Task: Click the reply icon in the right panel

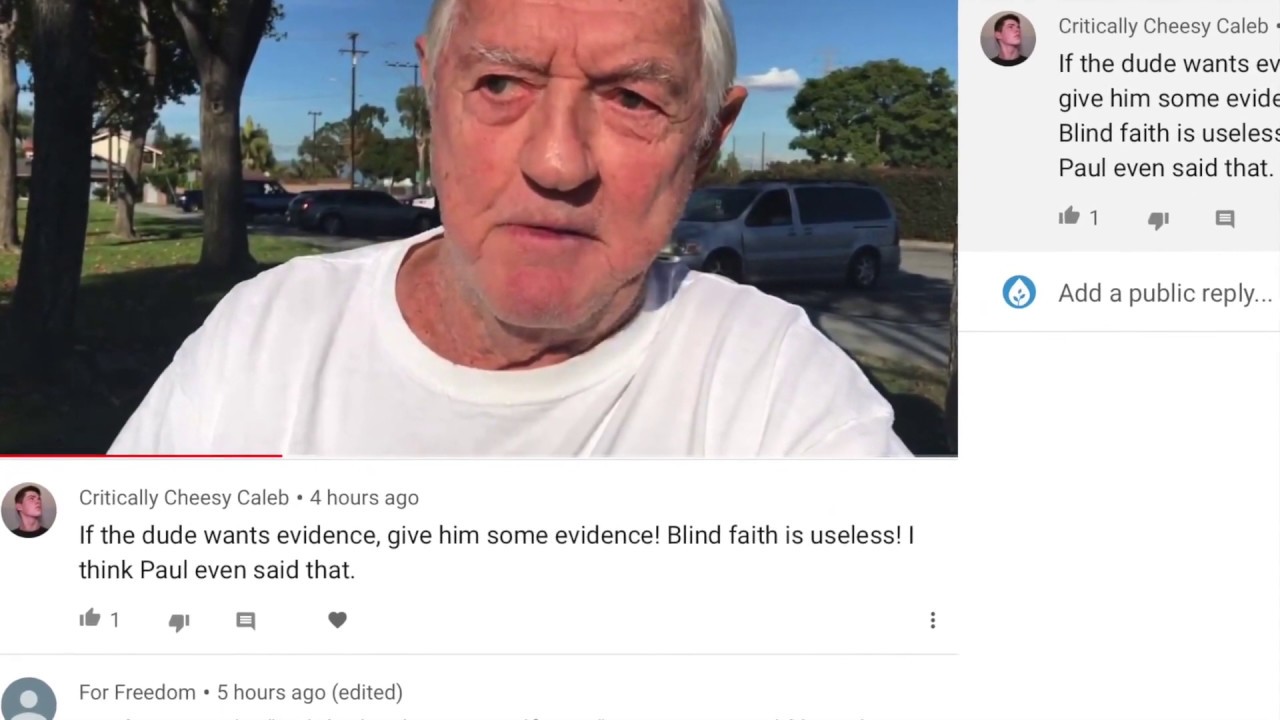Action: 1225,219
